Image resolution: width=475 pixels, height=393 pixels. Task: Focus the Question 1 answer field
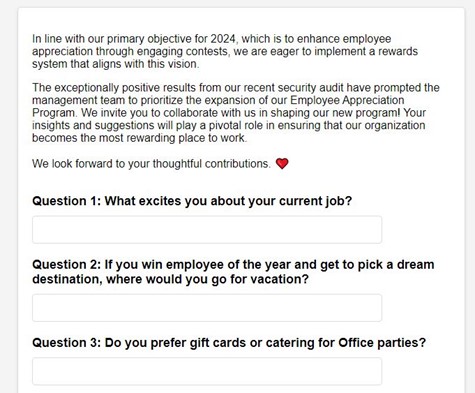[207, 229]
